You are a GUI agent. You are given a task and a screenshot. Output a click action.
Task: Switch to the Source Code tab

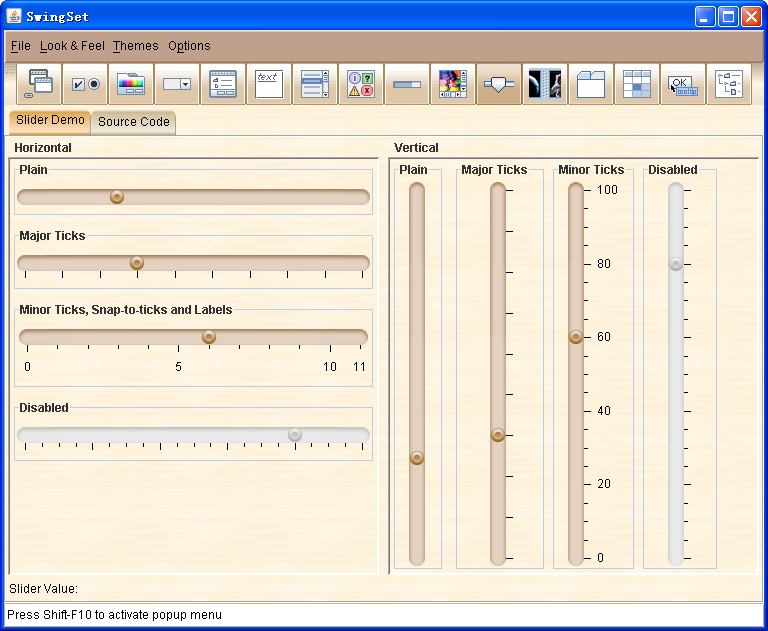pos(134,122)
